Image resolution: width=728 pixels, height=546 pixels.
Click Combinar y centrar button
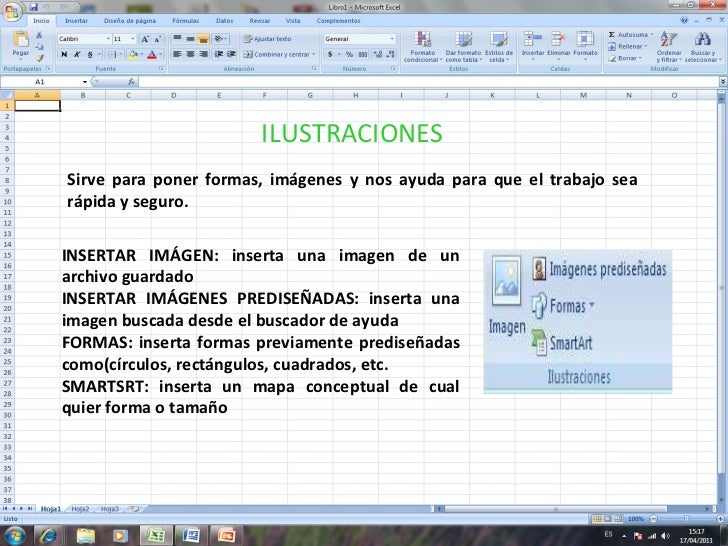(x=276, y=54)
